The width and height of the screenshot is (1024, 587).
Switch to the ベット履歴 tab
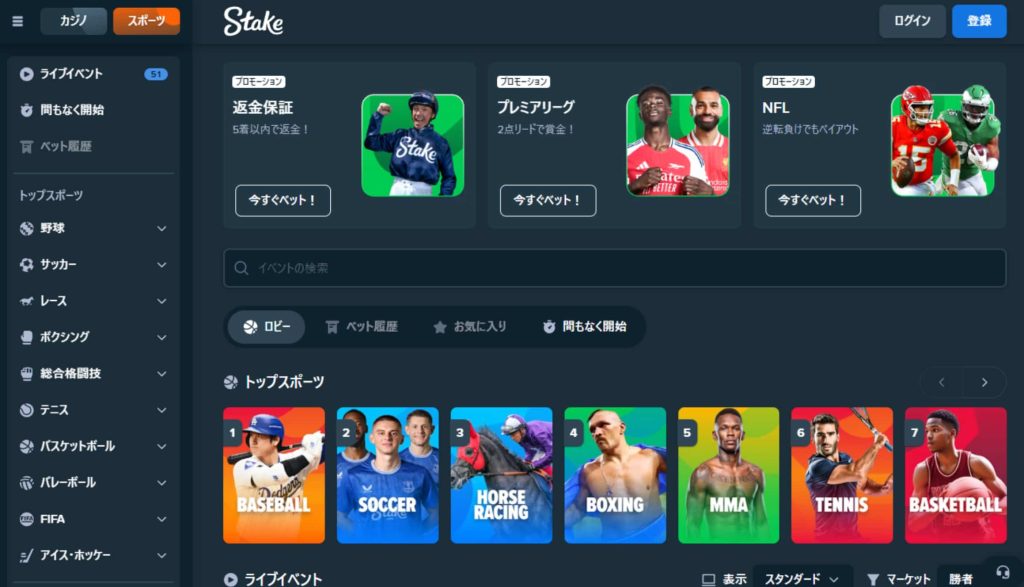point(362,326)
